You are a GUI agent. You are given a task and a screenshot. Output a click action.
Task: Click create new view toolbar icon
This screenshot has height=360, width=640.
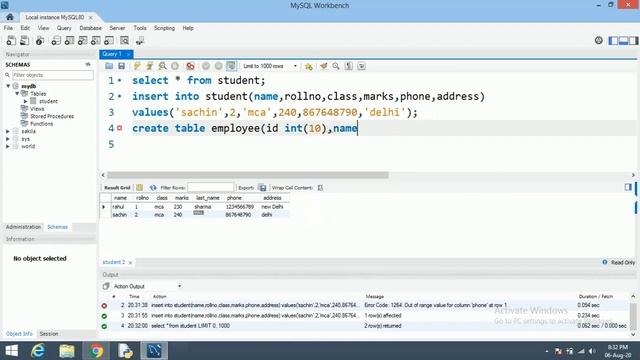coord(82,40)
